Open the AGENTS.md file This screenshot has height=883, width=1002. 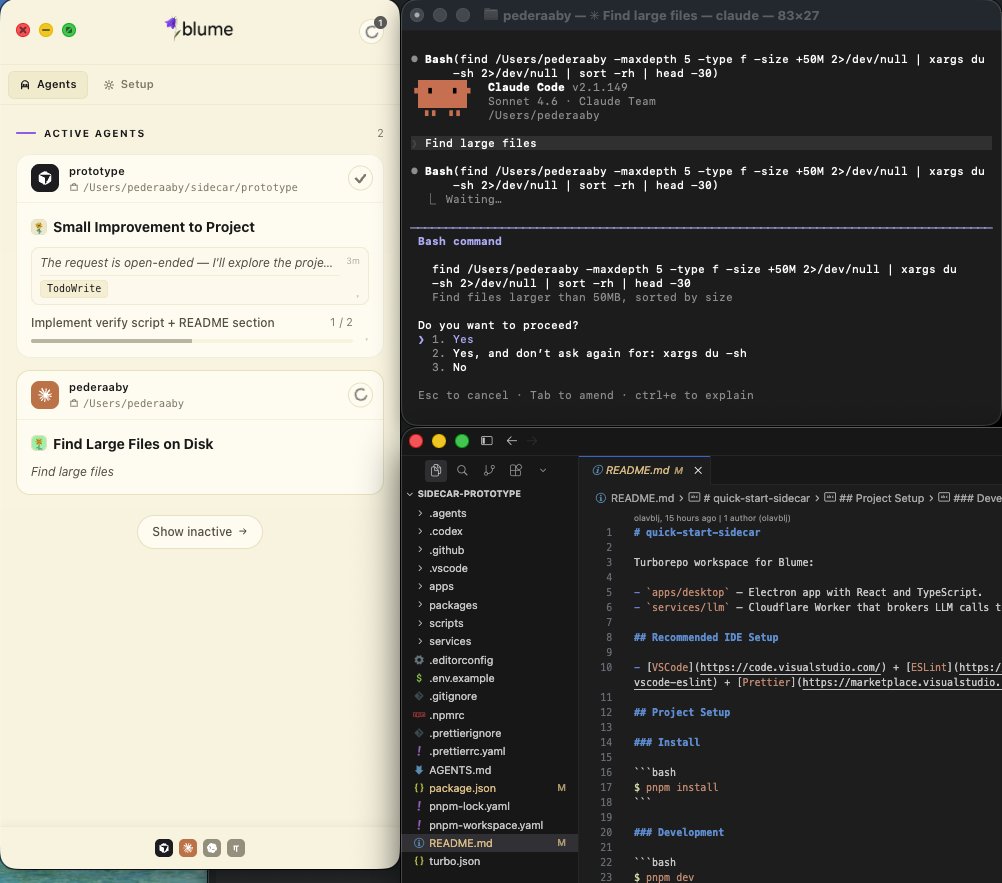pos(459,770)
